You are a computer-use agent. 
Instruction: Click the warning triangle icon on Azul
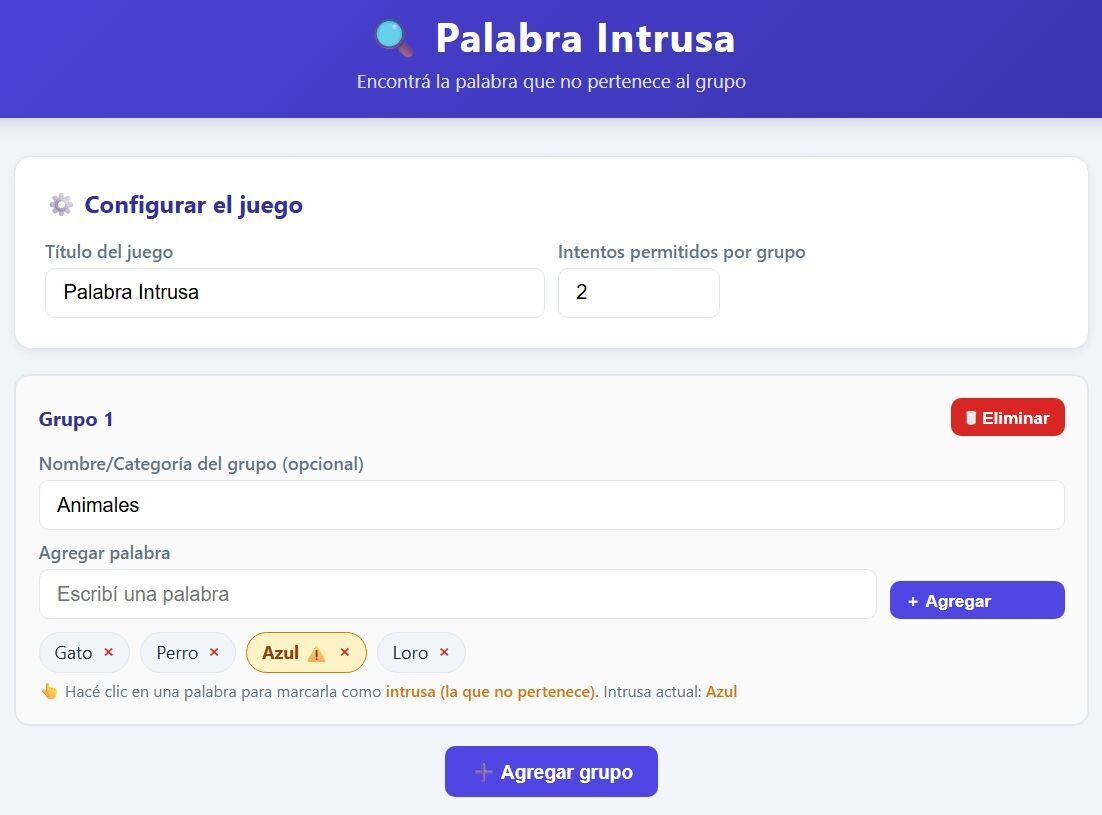coord(316,653)
